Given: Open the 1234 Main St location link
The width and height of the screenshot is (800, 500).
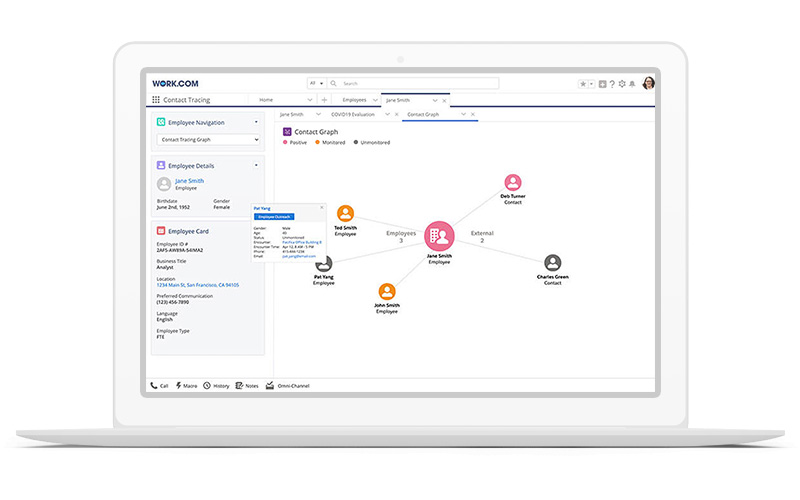Looking at the screenshot, I should (x=197, y=285).
